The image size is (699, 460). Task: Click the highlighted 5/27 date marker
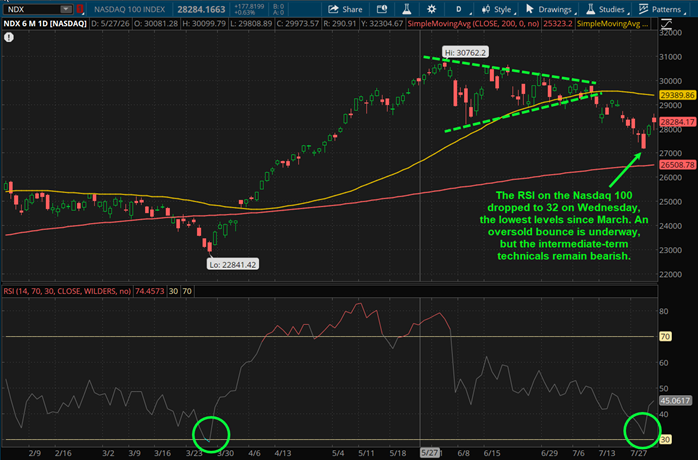(429, 453)
